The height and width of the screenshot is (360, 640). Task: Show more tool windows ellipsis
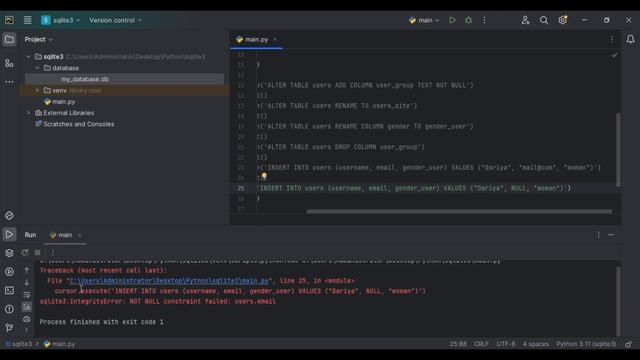coord(9,82)
